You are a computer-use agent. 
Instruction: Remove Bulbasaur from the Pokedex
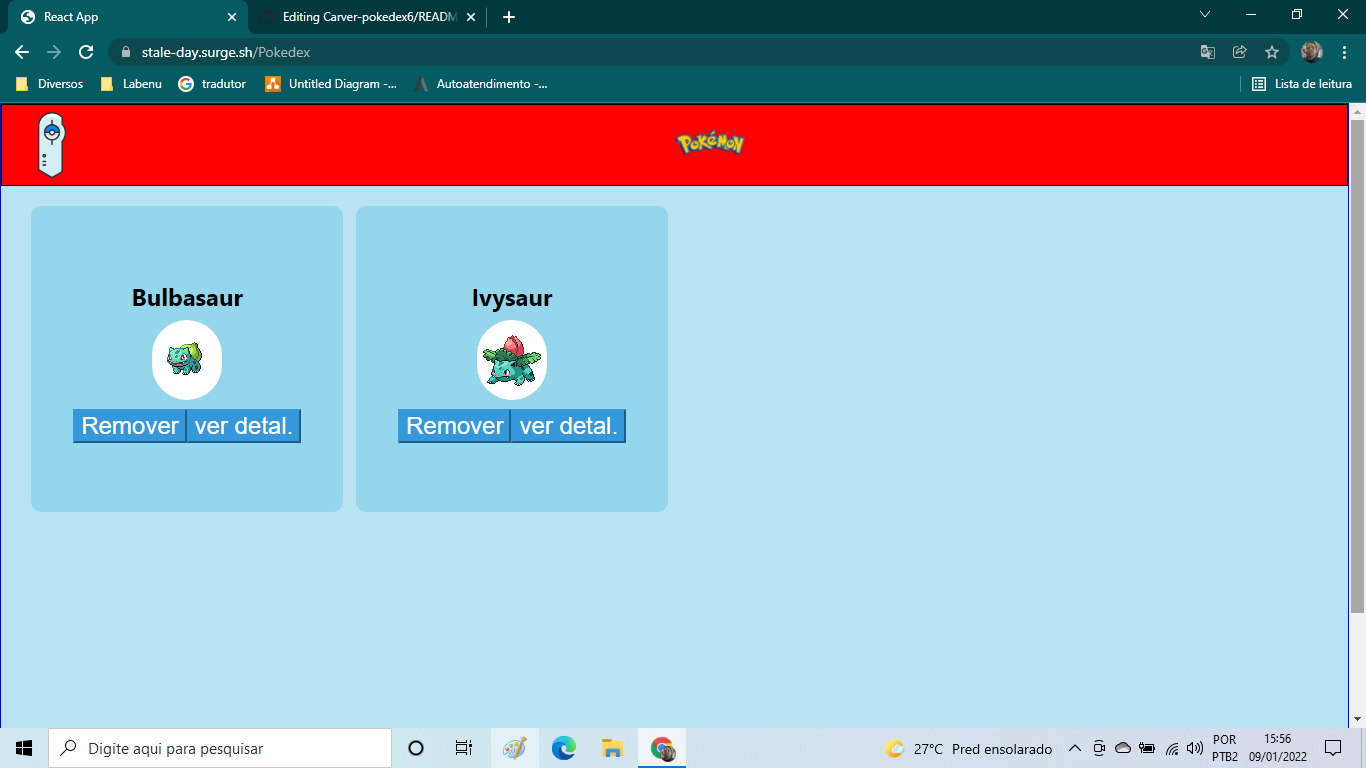click(x=130, y=426)
